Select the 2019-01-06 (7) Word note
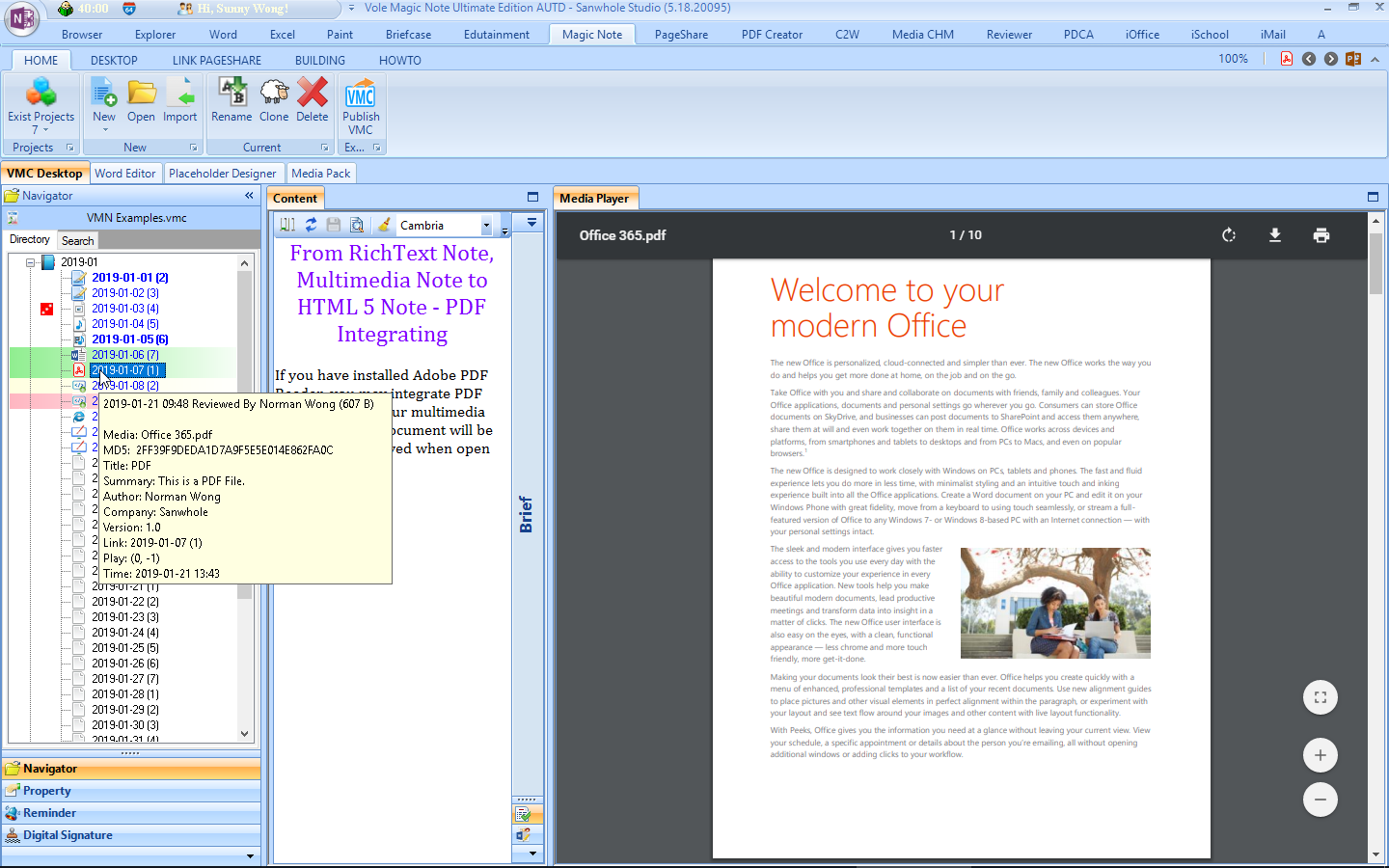 click(x=125, y=355)
